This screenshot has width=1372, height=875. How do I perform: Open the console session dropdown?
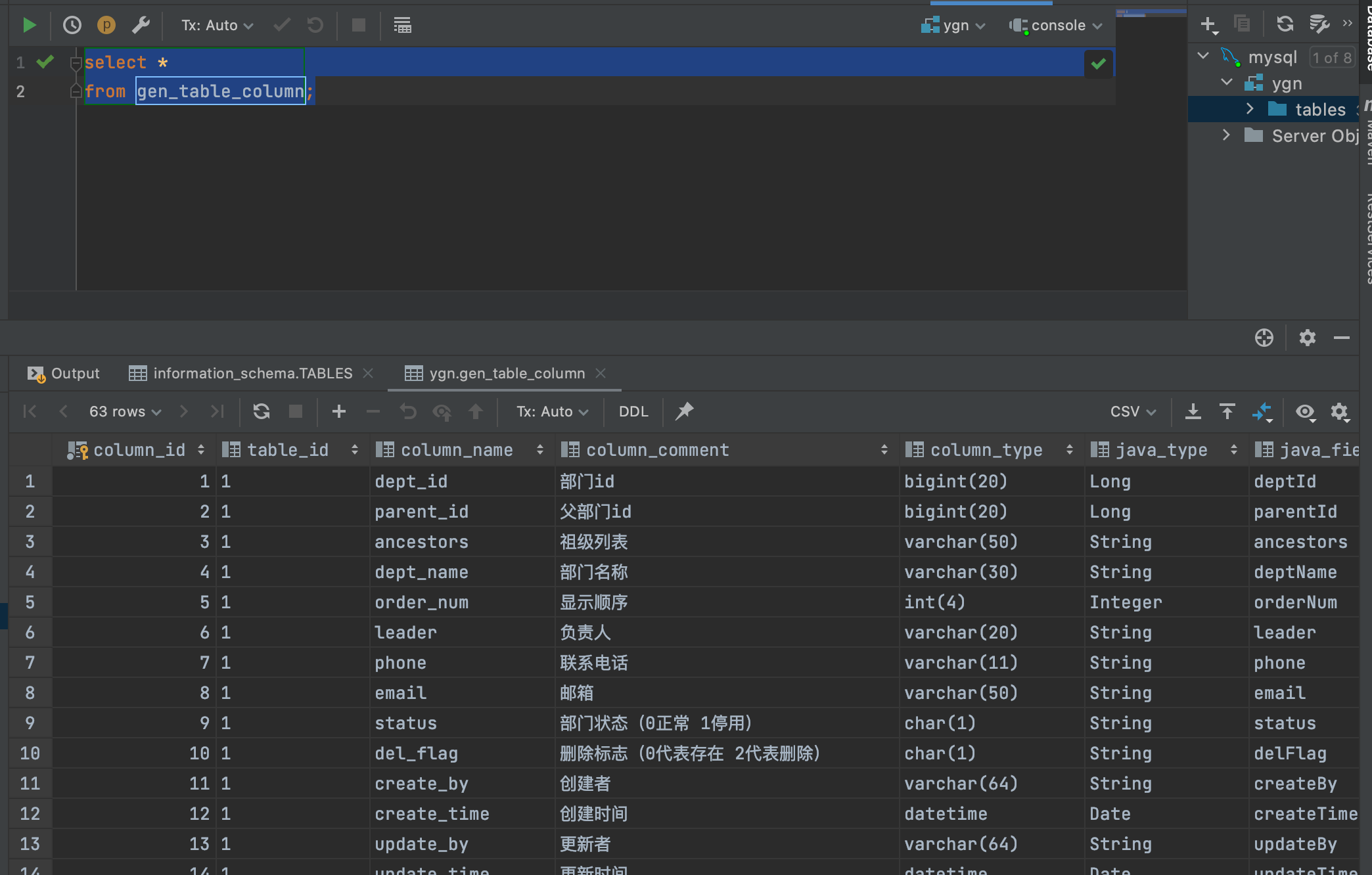[1057, 26]
